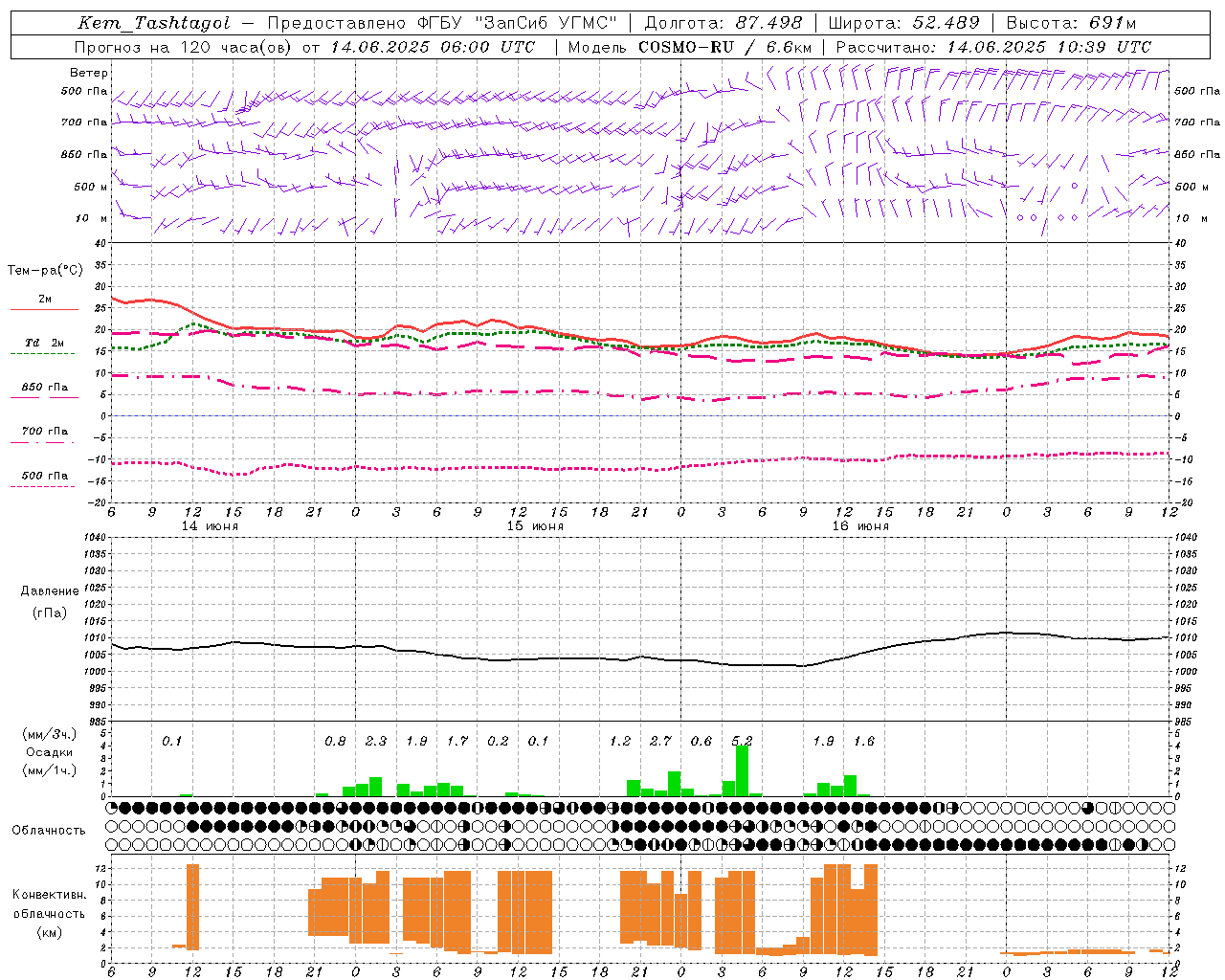This screenshot has width=1225, height=980.
Task: Click the 0.2 precipitation total
Action: [x=498, y=742]
